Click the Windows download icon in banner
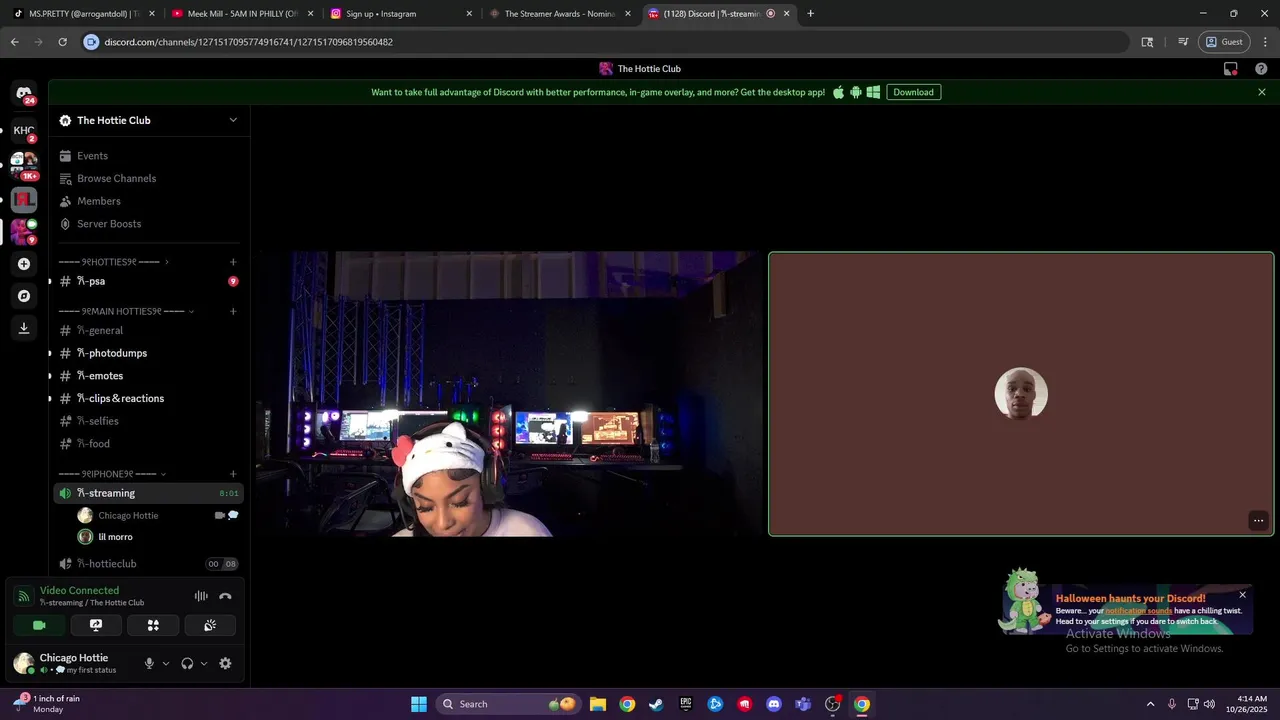The height and width of the screenshot is (720, 1280). 873,92
